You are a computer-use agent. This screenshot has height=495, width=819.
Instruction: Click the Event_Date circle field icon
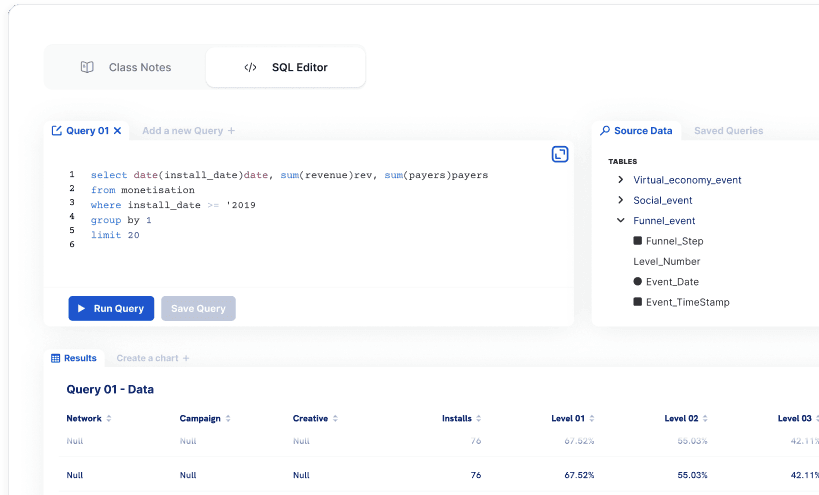[637, 282]
